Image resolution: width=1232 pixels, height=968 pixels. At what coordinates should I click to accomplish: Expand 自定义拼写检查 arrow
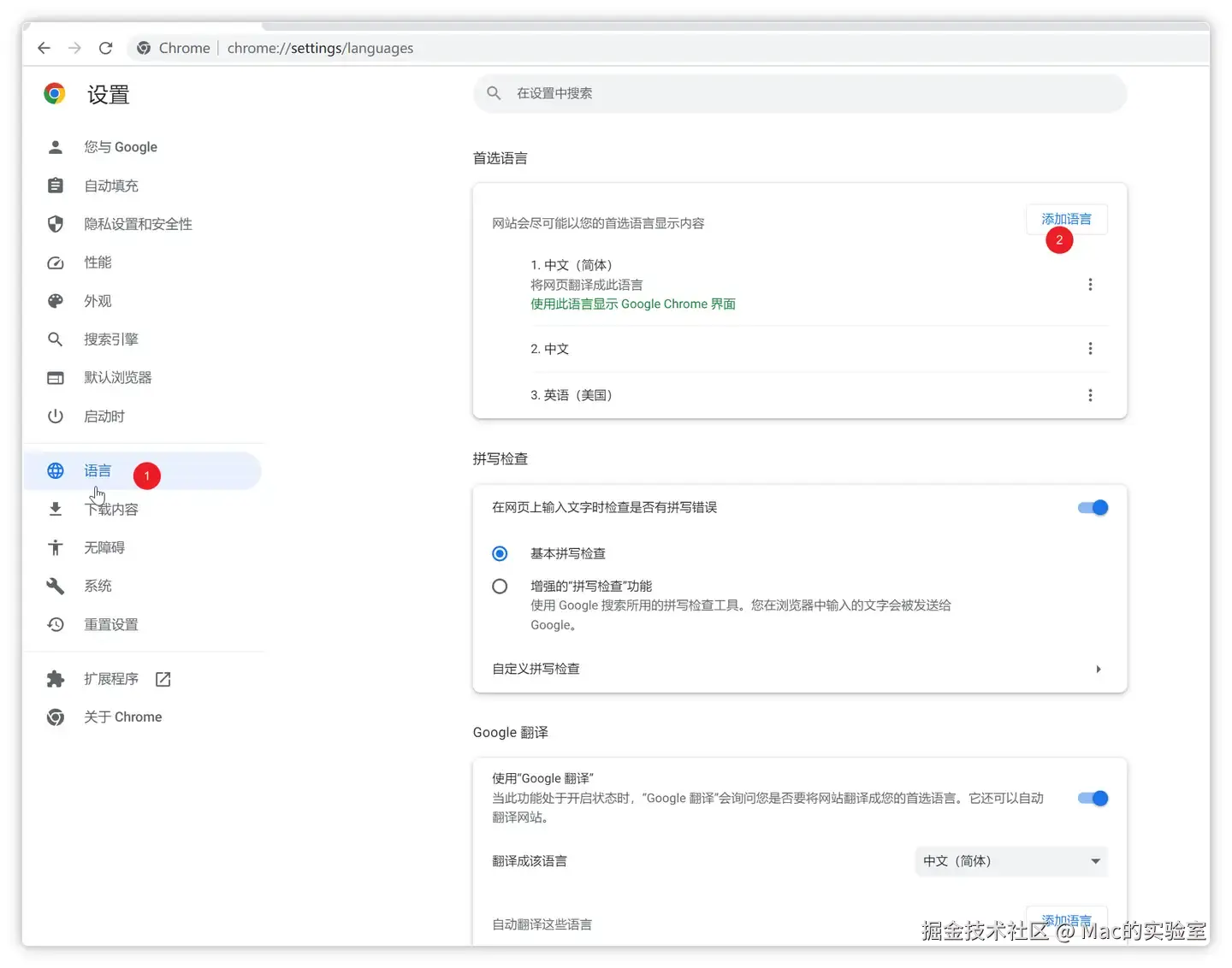(x=1099, y=669)
